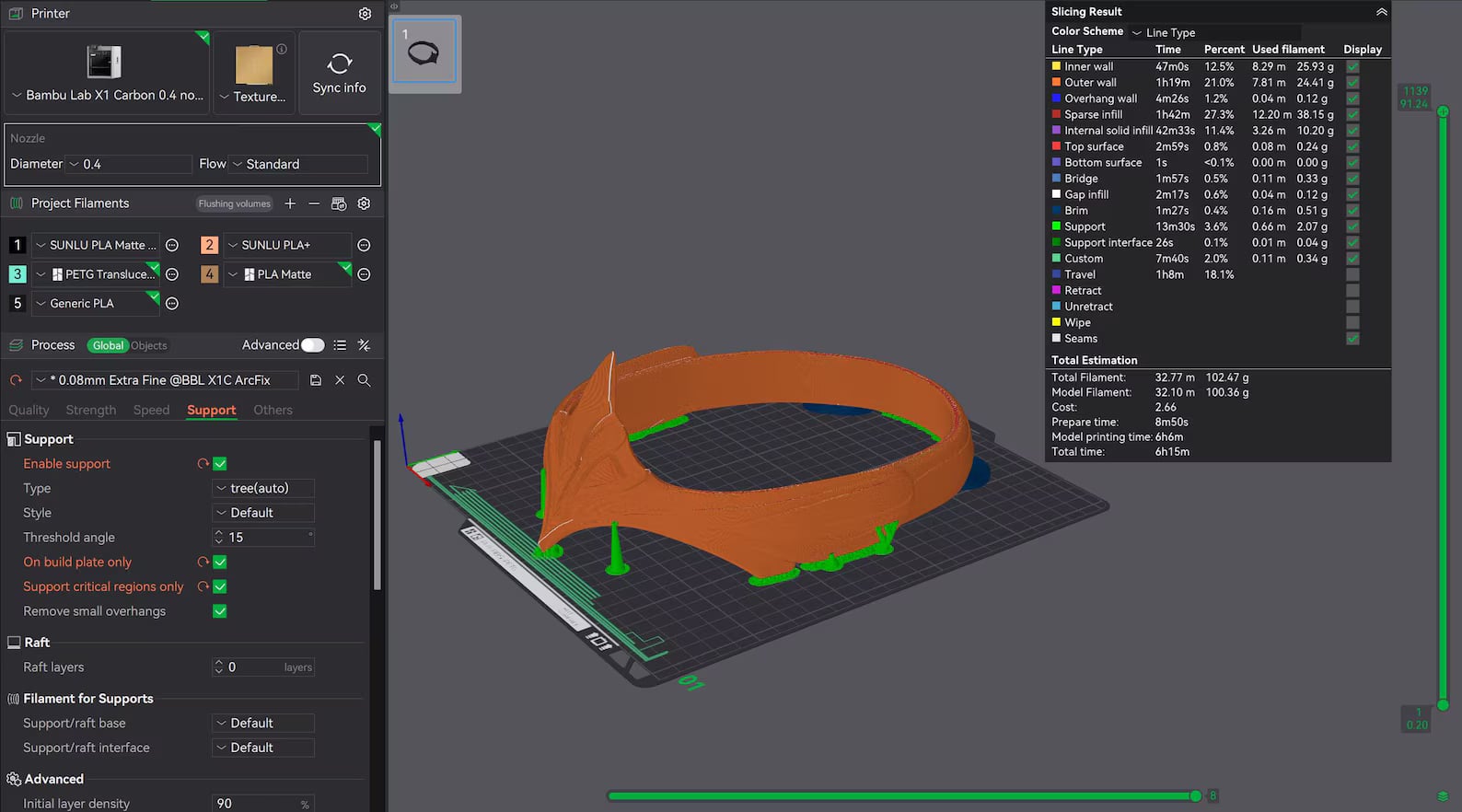Switch to the Strength tab
Image resolution: width=1462 pixels, height=812 pixels.
(91, 410)
